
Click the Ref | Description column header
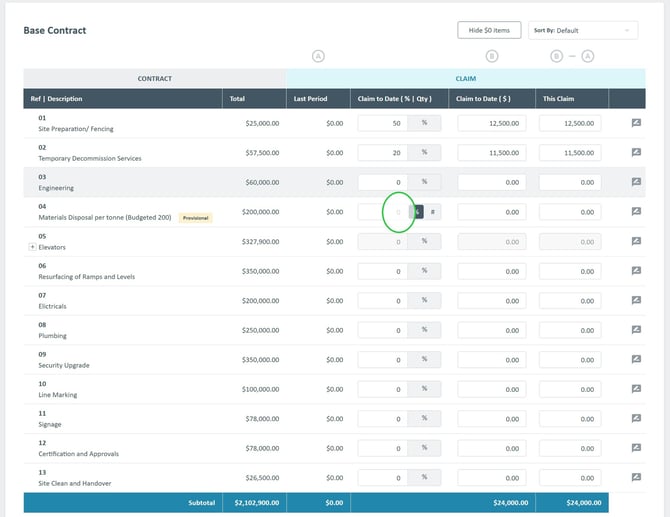[x=56, y=99]
